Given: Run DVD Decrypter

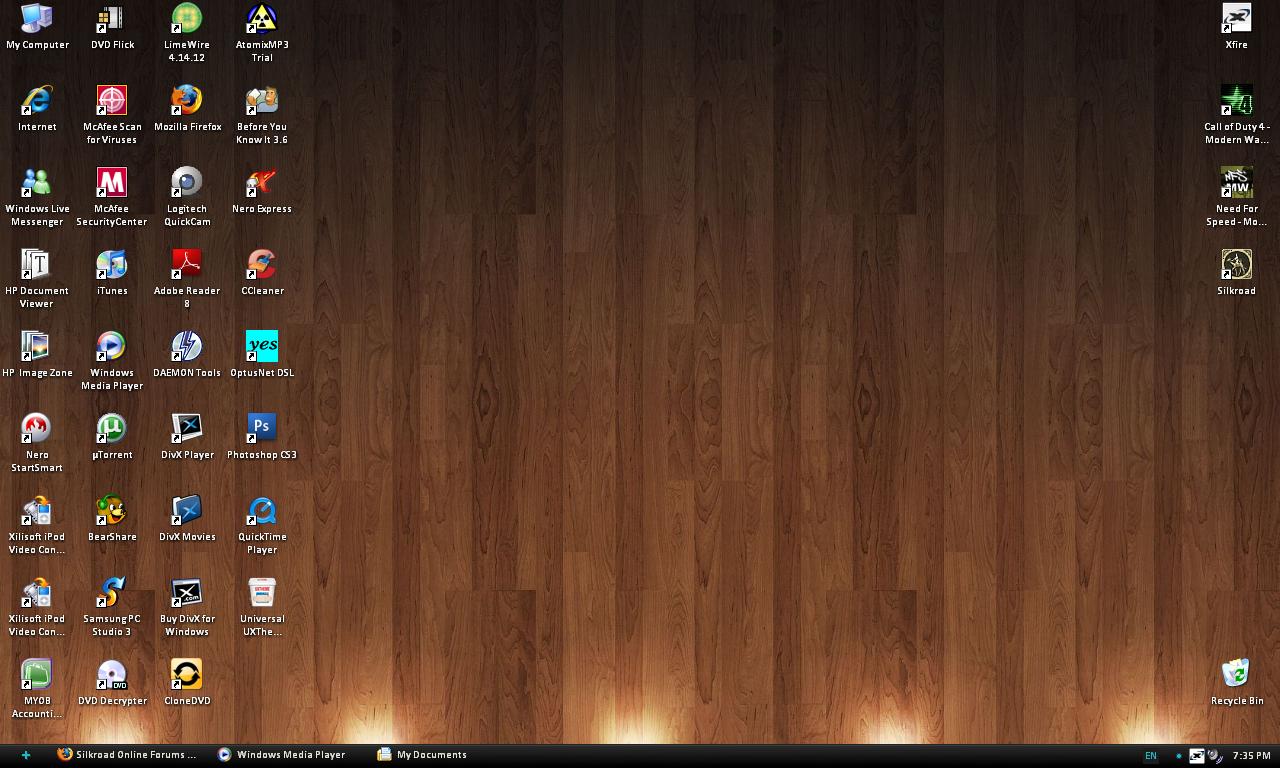Looking at the screenshot, I should click(x=111, y=673).
